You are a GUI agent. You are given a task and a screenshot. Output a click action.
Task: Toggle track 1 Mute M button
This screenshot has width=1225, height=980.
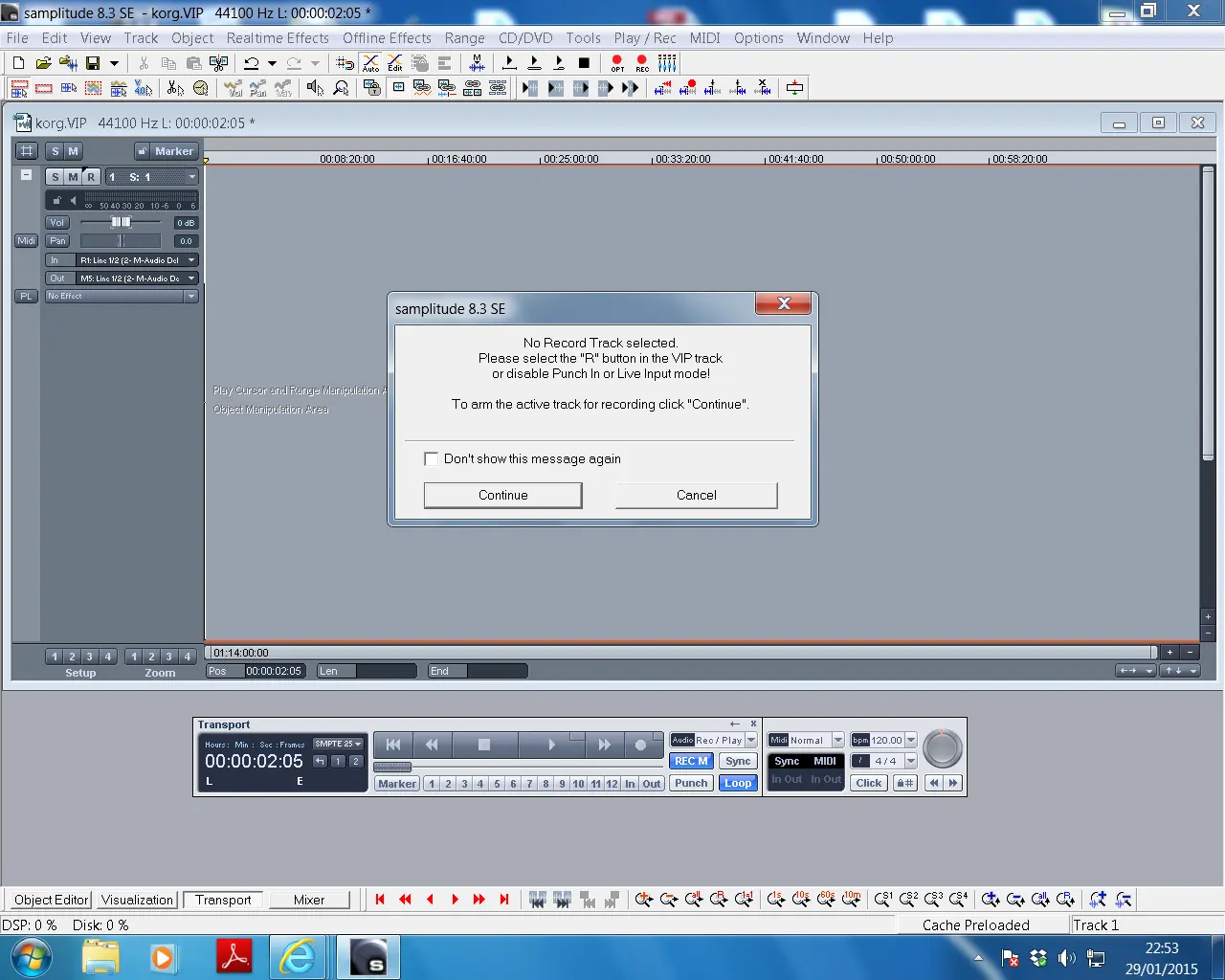tap(73, 177)
